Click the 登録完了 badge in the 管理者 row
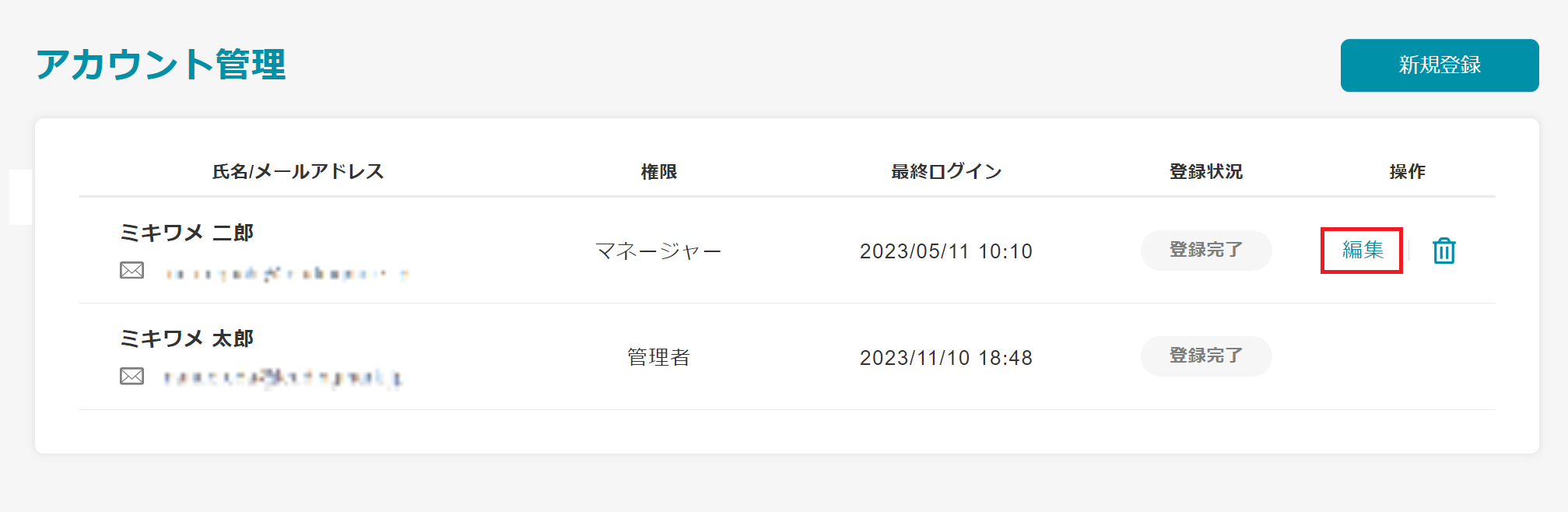This screenshot has height=512, width=1568. click(1205, 356)
